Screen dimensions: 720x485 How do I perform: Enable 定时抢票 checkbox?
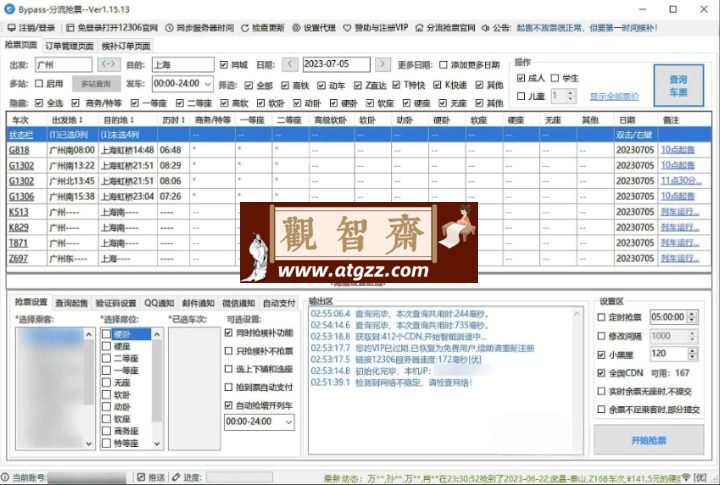point(601,317)
